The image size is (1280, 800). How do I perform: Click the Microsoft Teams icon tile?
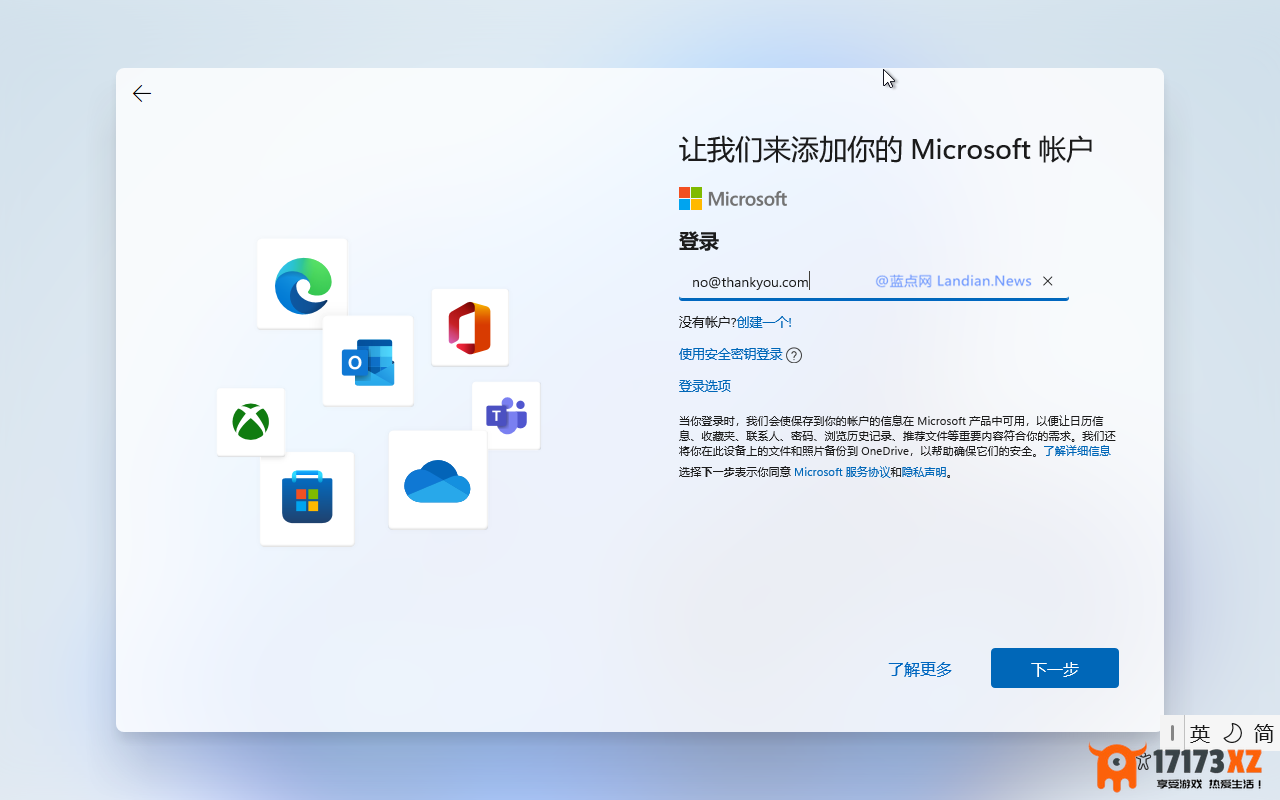(506, 415)
